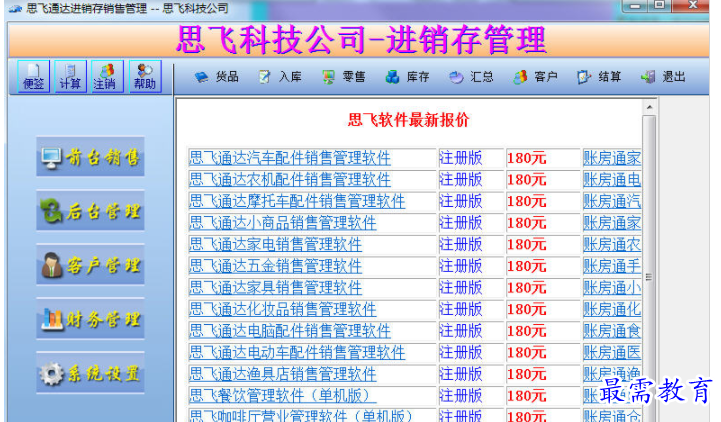Open link 思飞餐饮管理软件（单机版）
The height and width of the screenshot is (422, 721).
point(283,396)
